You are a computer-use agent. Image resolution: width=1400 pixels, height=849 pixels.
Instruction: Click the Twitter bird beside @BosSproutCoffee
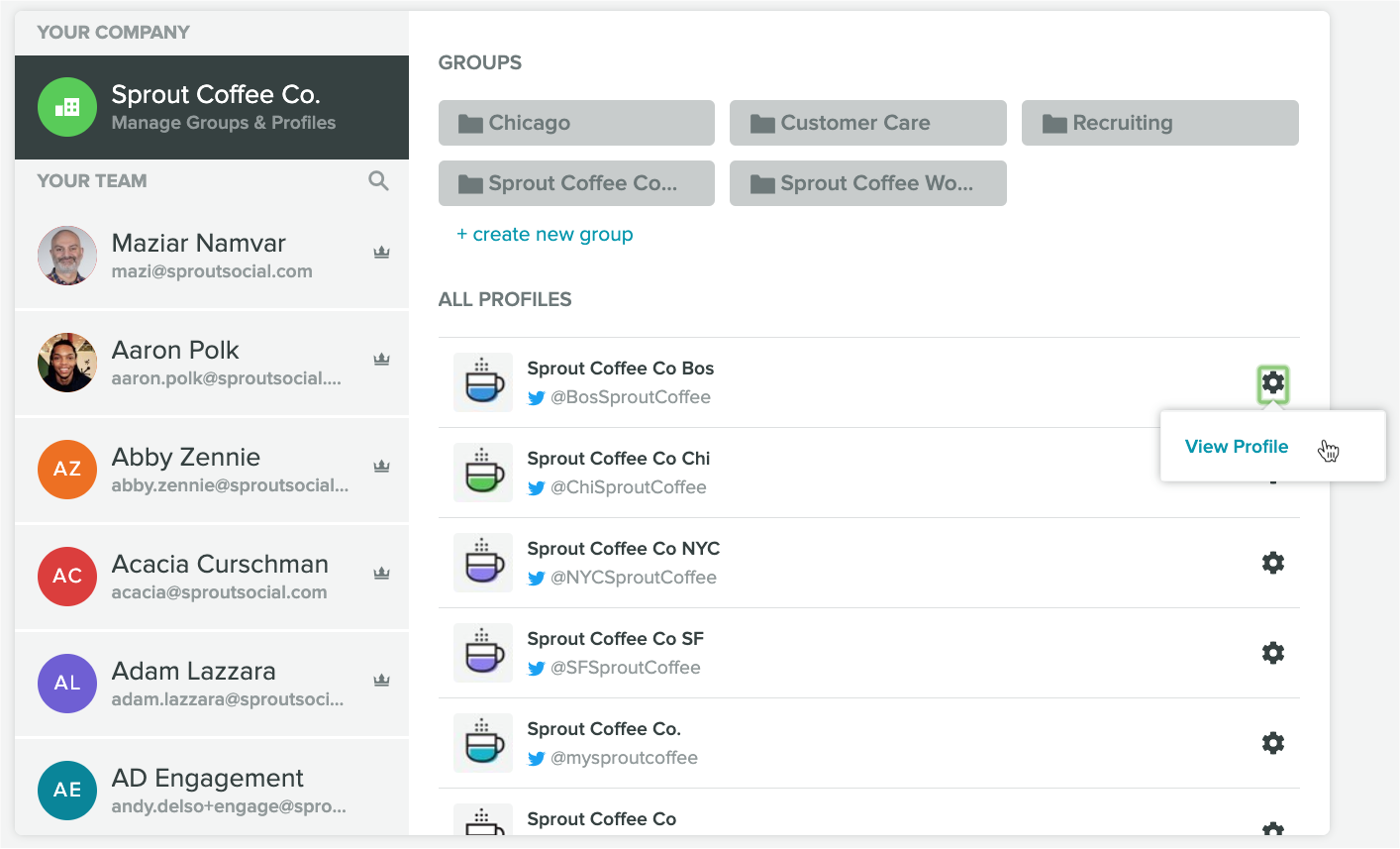pyautogui.click(x=537, y=398)
